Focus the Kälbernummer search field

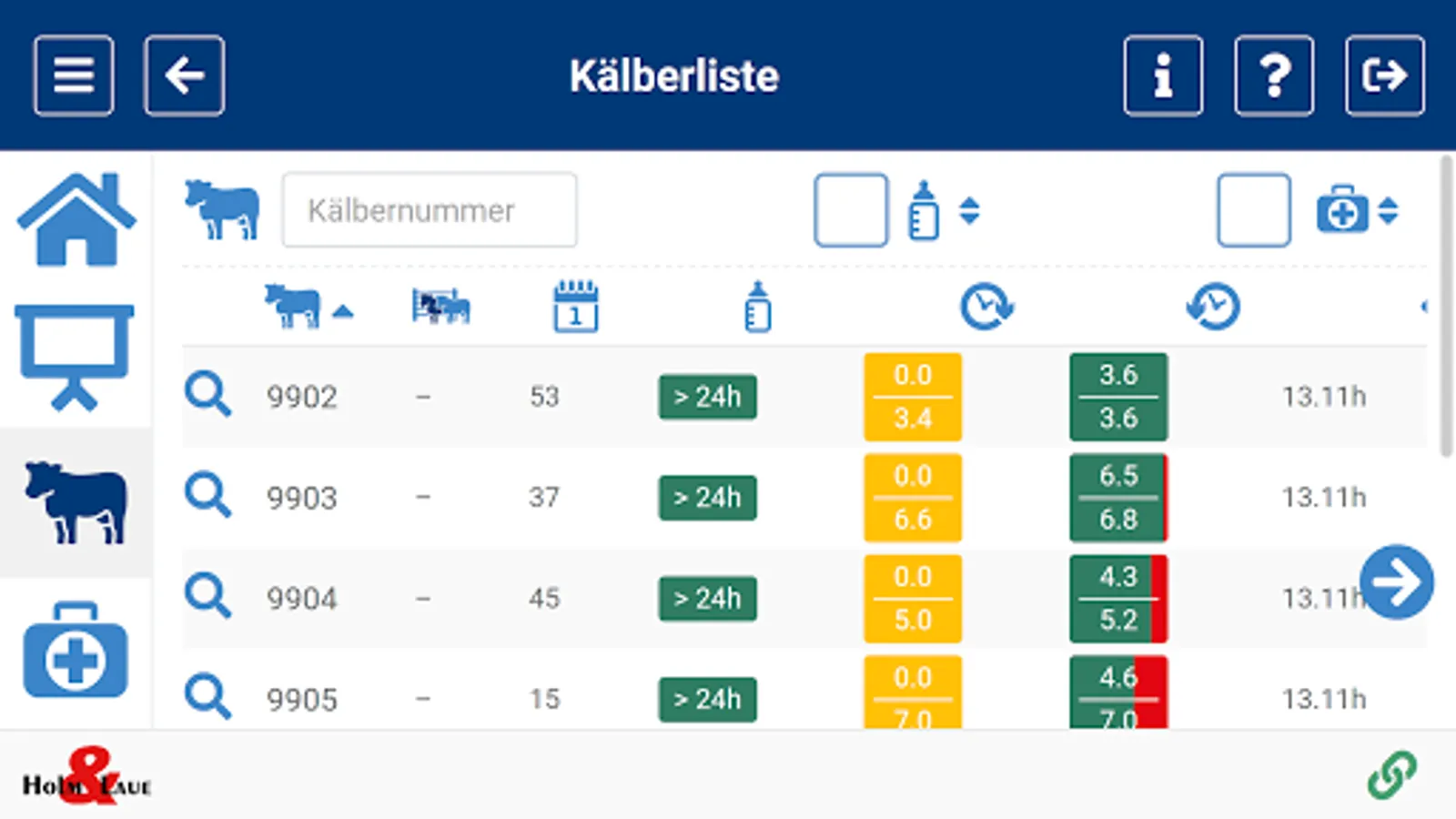tap(429, 210)
